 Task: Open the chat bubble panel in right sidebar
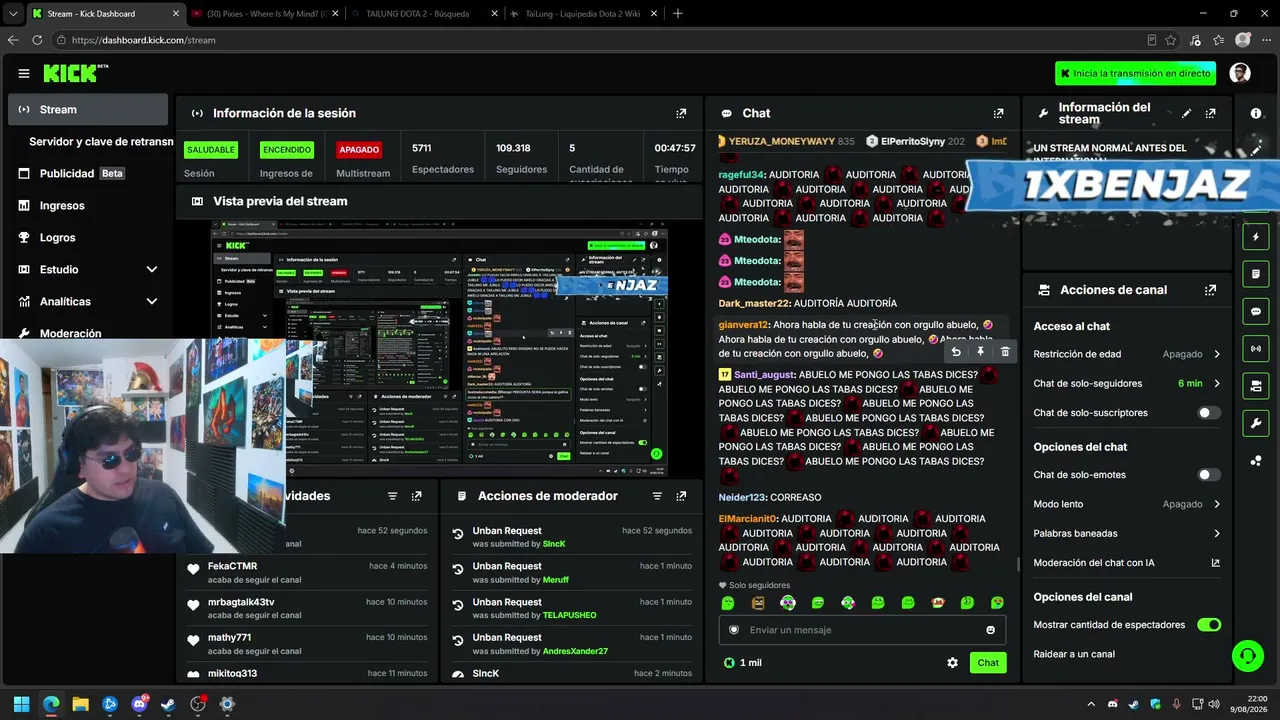(1256, 311)
